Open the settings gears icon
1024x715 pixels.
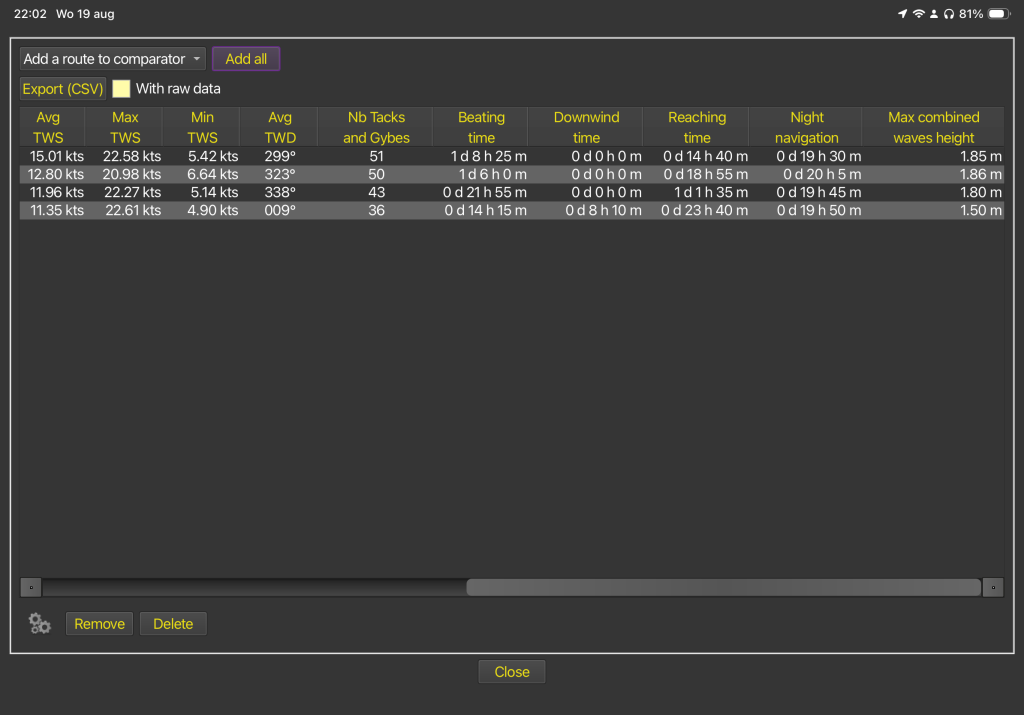pyautogui.click(x=39, y=624)
